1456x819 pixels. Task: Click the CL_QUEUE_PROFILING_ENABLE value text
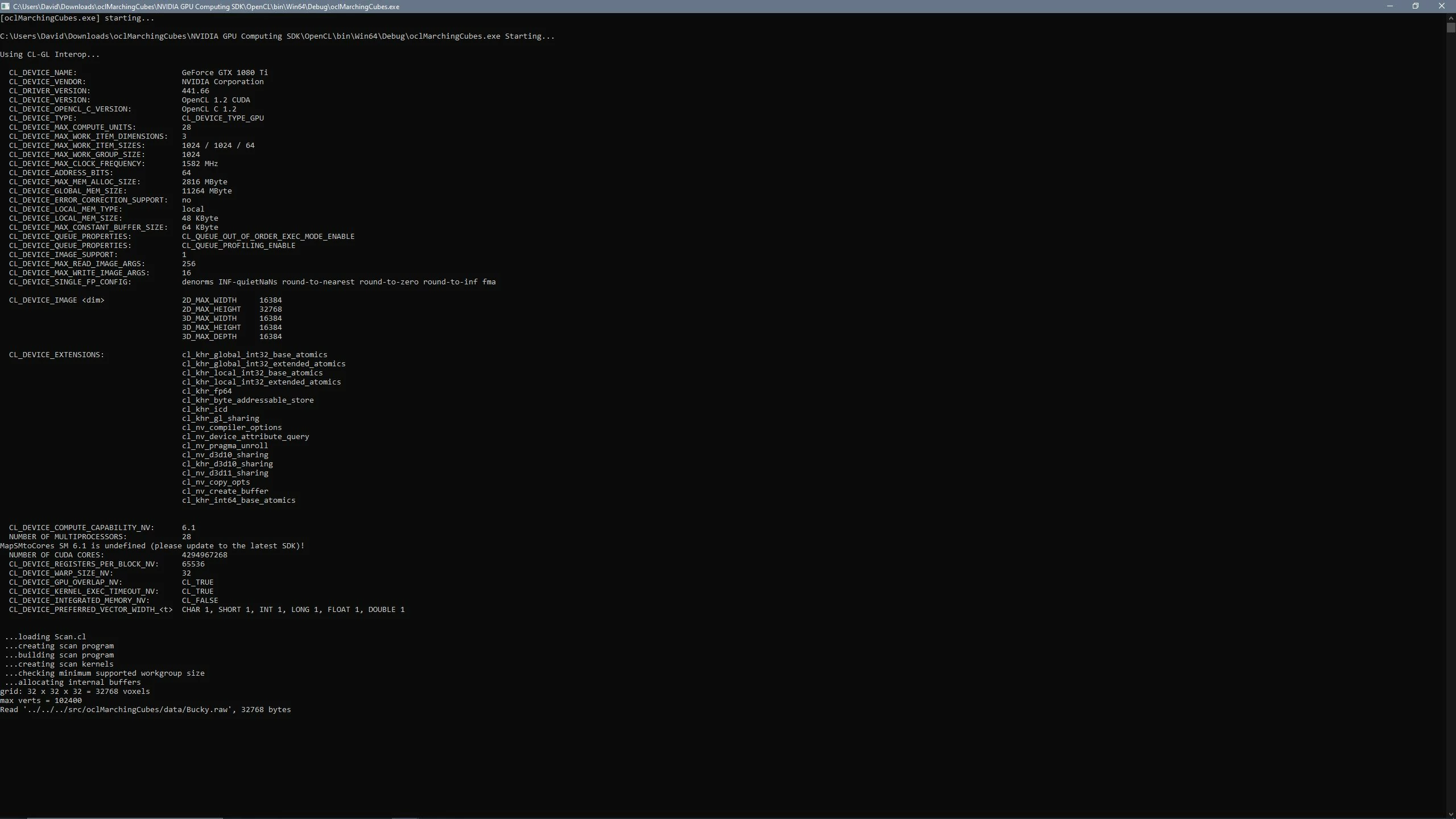tap(238, 246)
